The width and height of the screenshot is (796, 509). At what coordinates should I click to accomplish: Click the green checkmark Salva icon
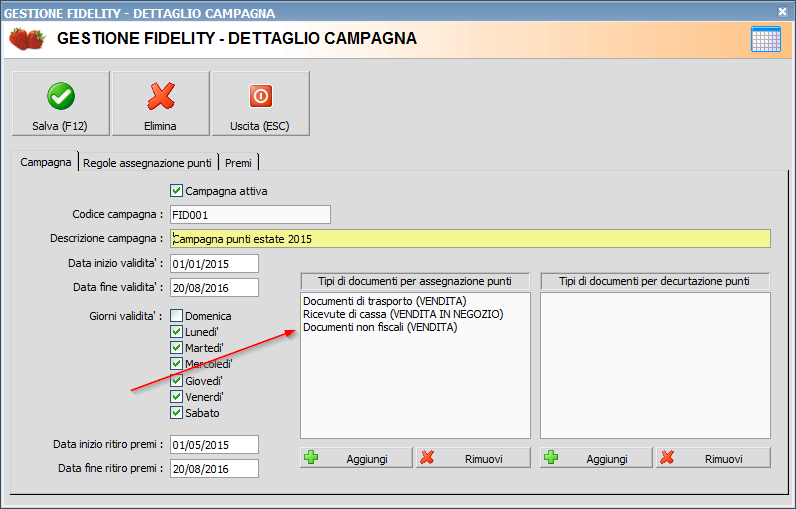pos(61,96)
